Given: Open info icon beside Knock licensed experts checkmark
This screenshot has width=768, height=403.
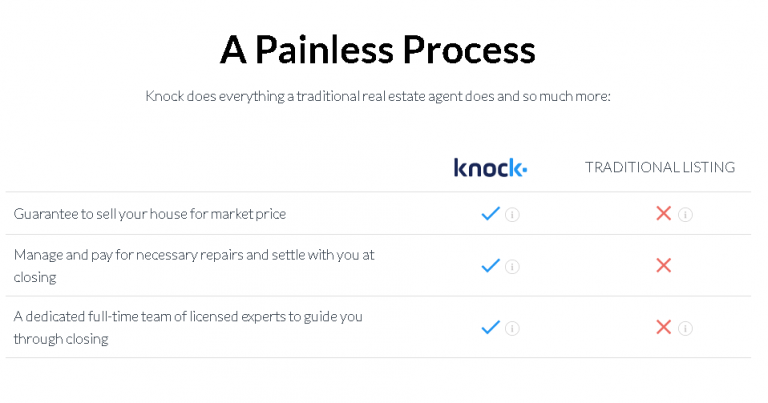Looking at the screenshot, I should point(512,329).
